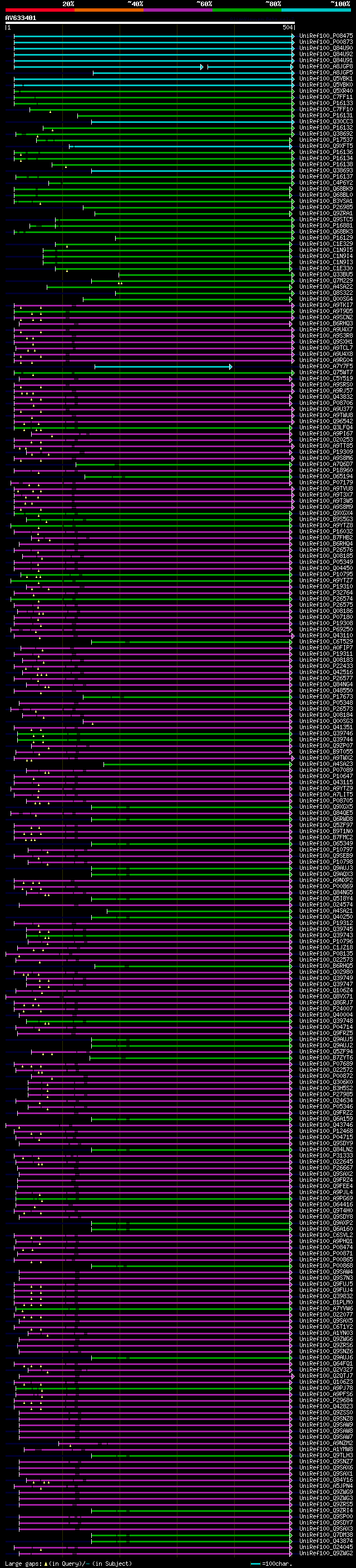This screenshot has height=1568, width=356.
Task: Select label UniRef100_A7Y7F5
Action: point(325,367)
